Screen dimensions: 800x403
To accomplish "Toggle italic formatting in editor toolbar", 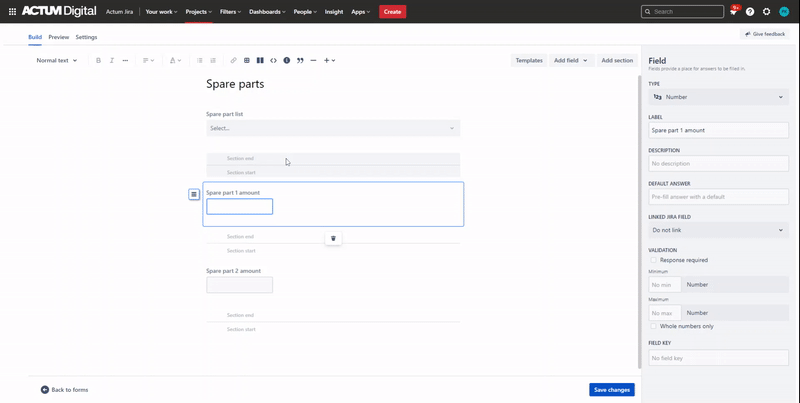I will click(x=112, y=60).
